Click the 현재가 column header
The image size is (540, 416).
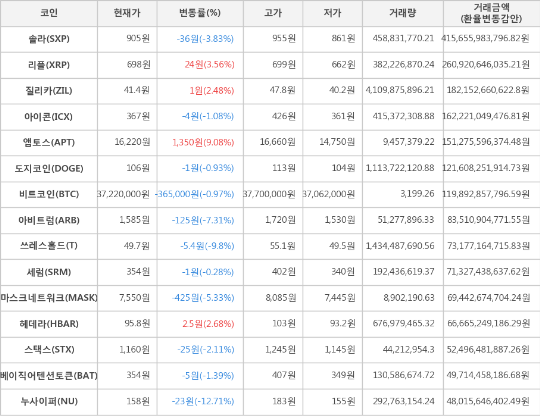click(x=127, y=13)
